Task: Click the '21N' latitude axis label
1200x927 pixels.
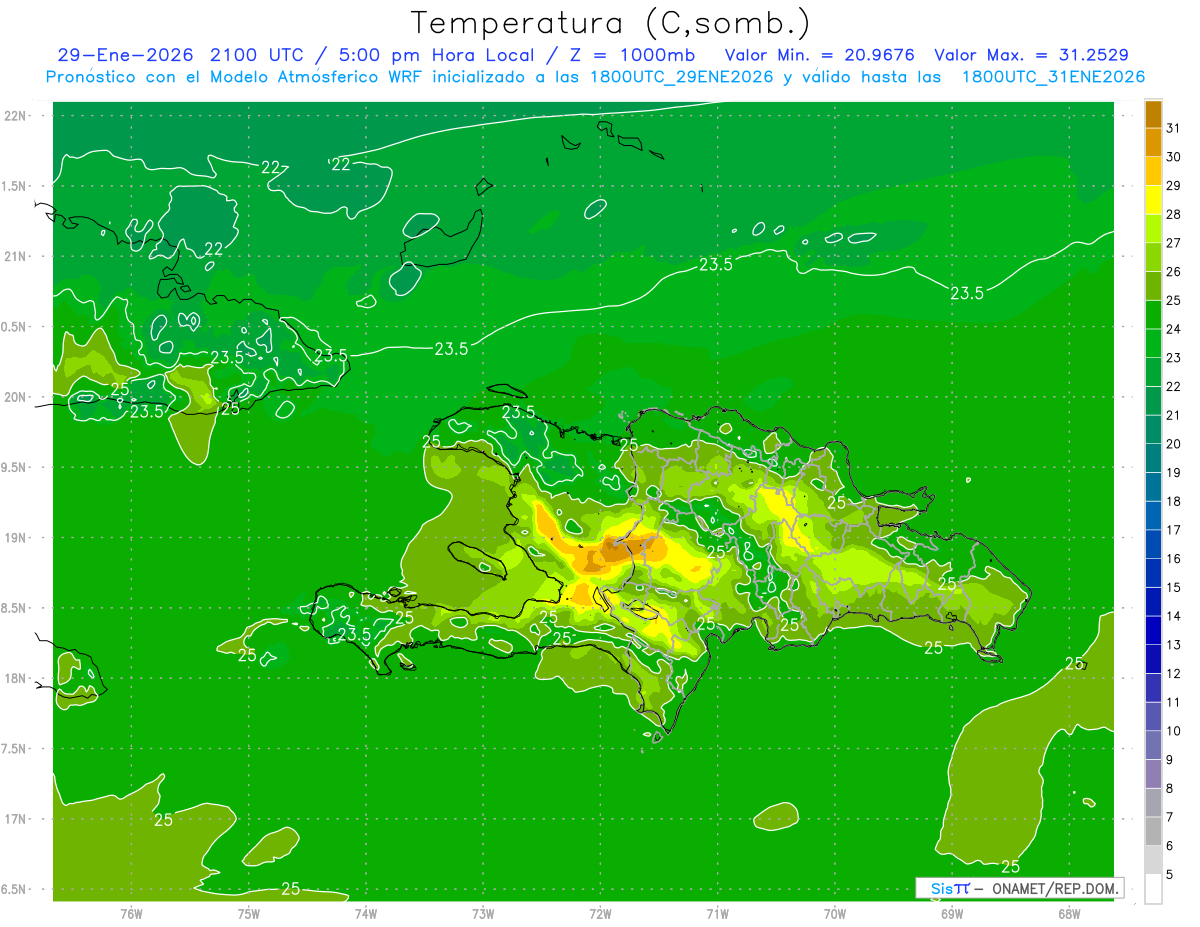Action: 16,256
